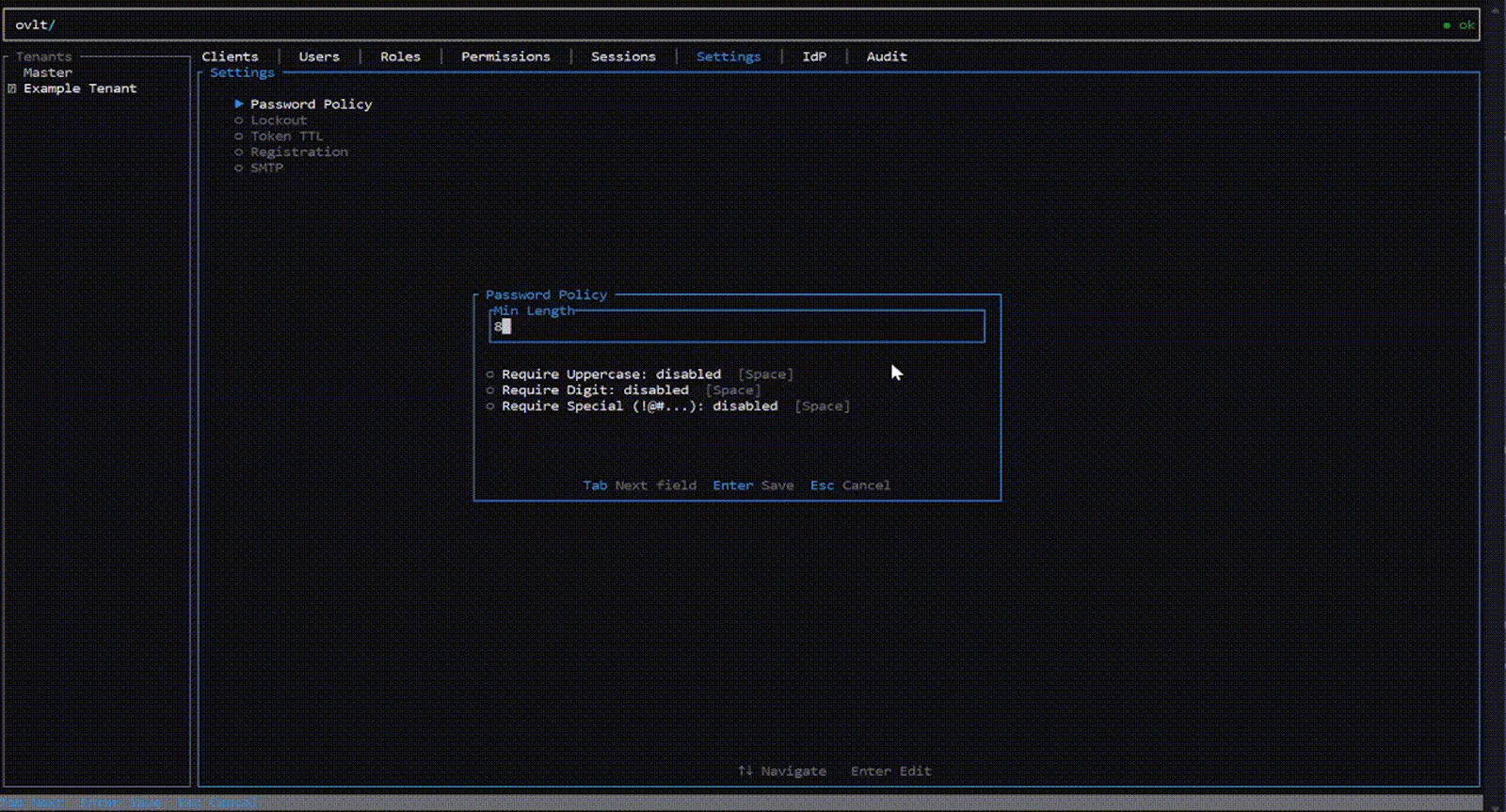Screen dimensions: 1506x812
Task: Select the Password Policy settings entry
Action: coord(311,104)
